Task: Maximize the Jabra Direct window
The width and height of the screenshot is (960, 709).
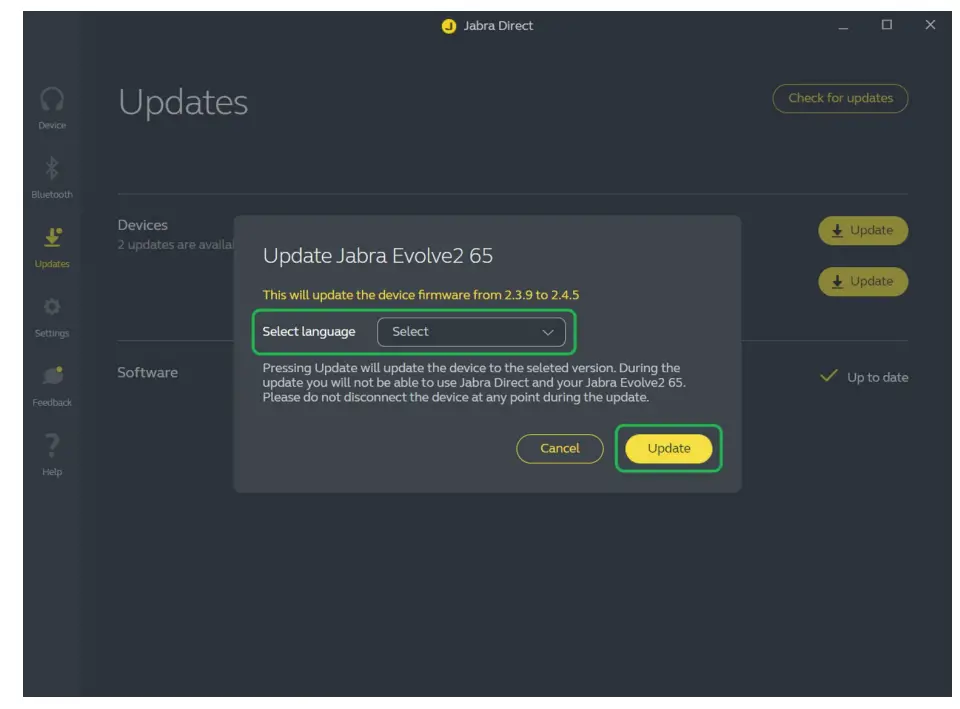Action: [887, 24]
